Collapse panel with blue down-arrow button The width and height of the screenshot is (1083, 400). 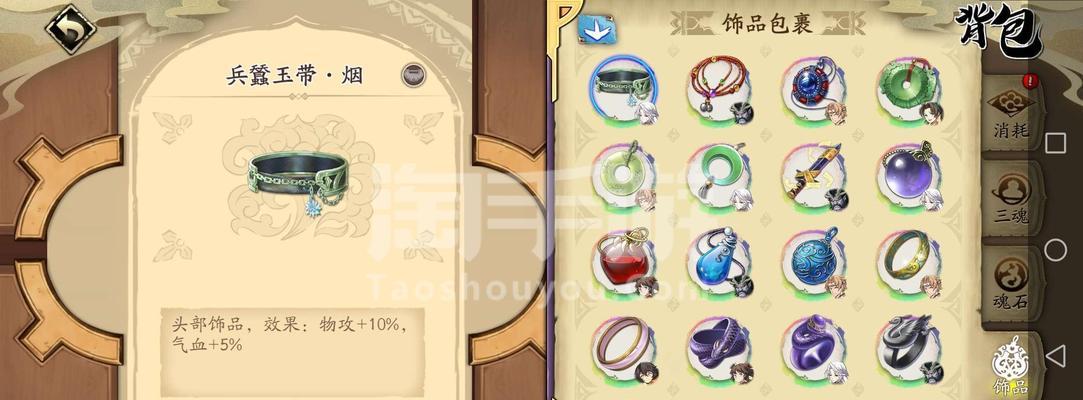597,30
